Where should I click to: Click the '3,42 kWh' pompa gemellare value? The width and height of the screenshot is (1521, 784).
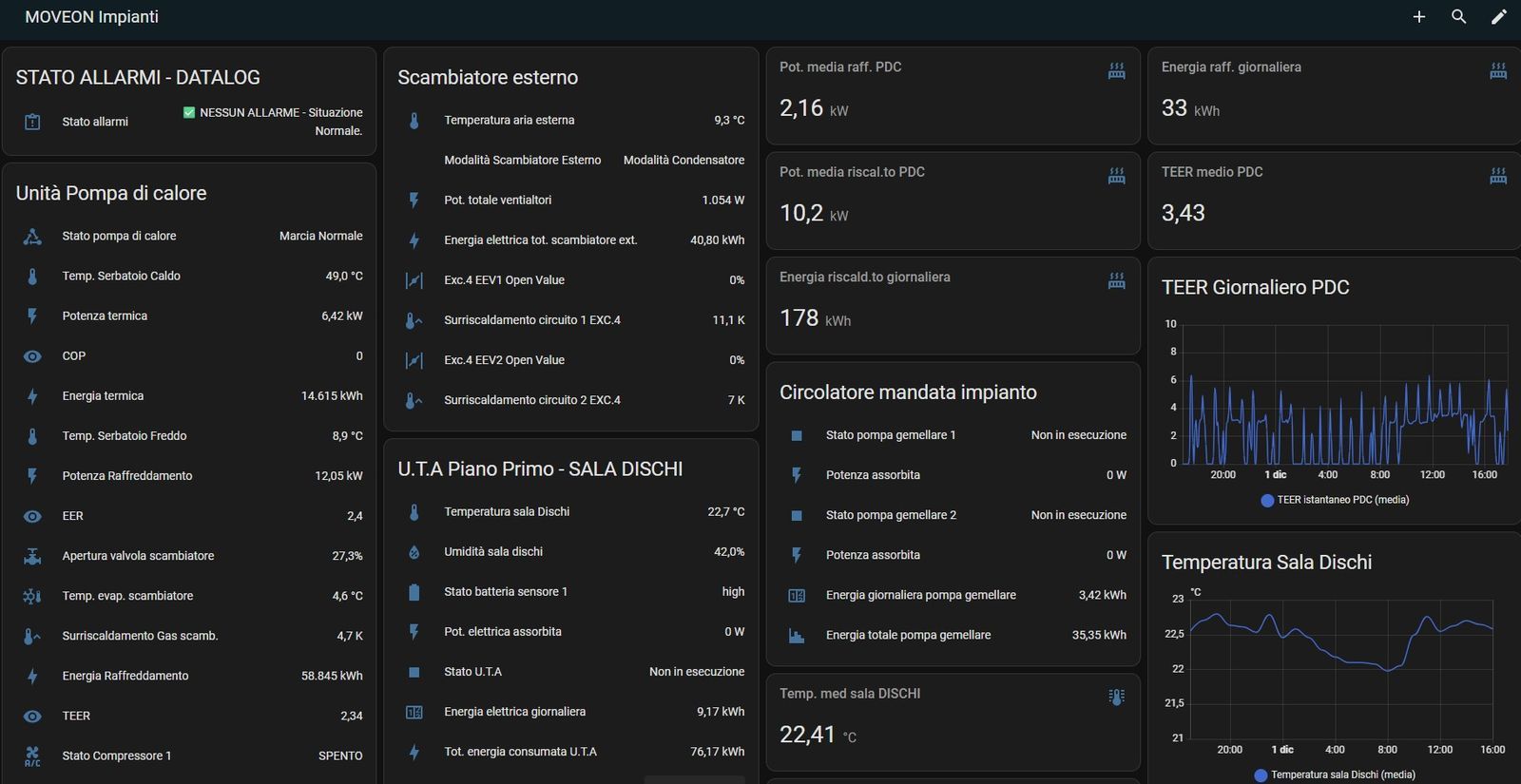(1103, 595)
